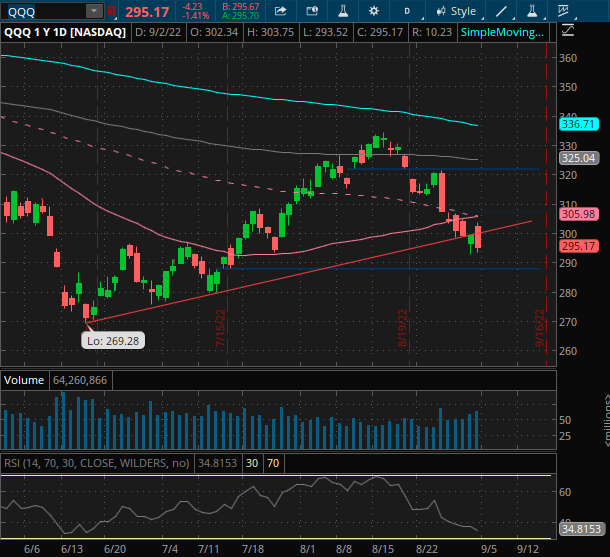Click the 6/13 date on the time axis
The image size is (610, 557).
72,549
